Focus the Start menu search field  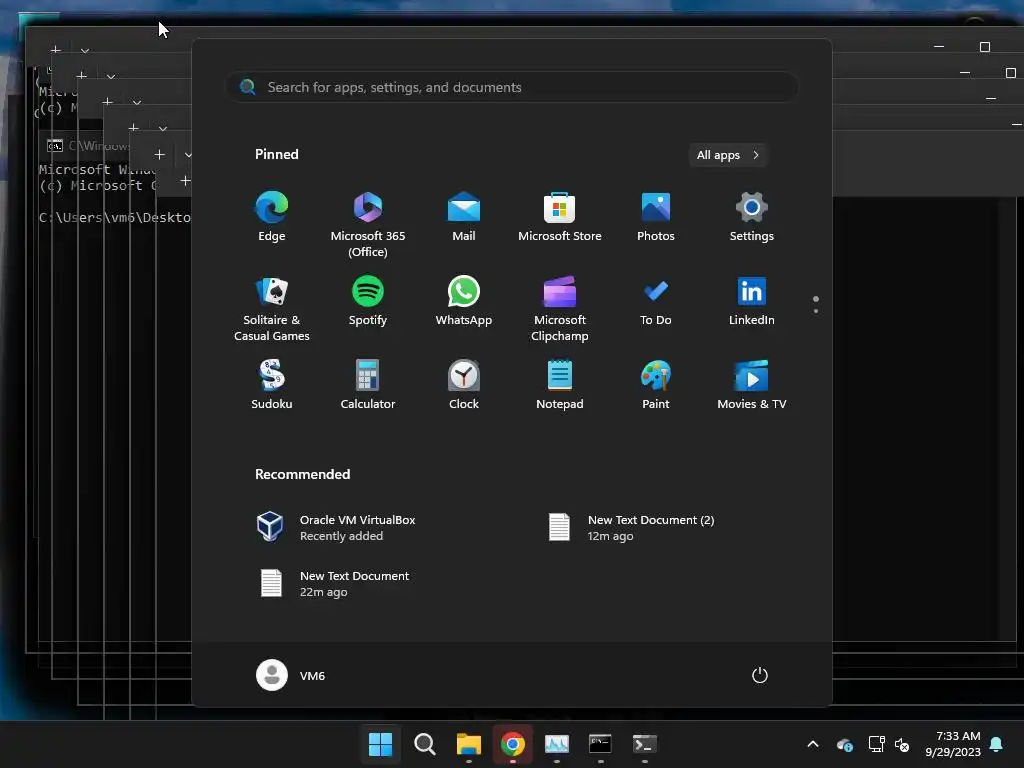pos(512,88)
